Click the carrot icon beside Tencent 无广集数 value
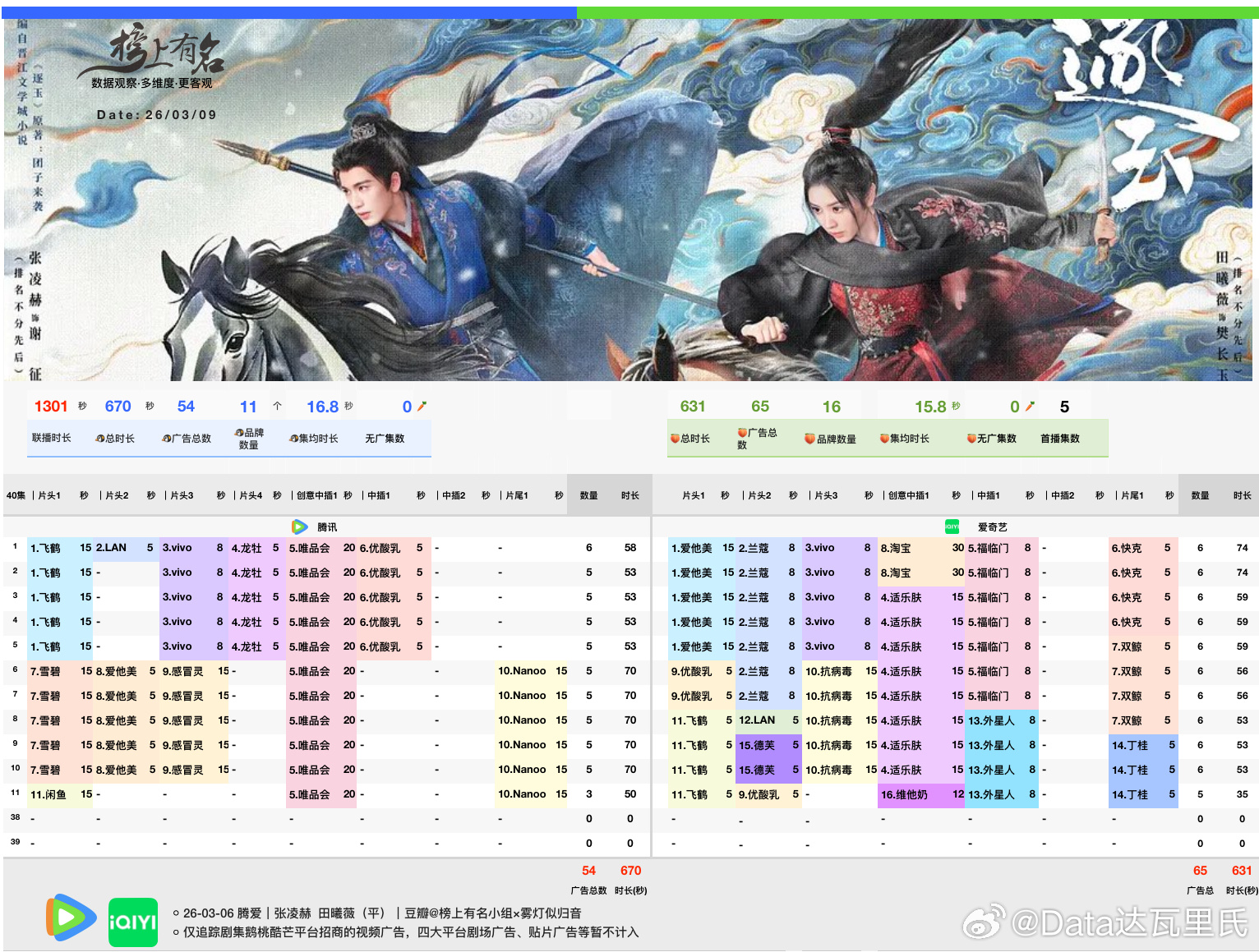Image resolution: width=1259 pixels, height=952 pixels. pyautogui.click(x=422, y=406)
